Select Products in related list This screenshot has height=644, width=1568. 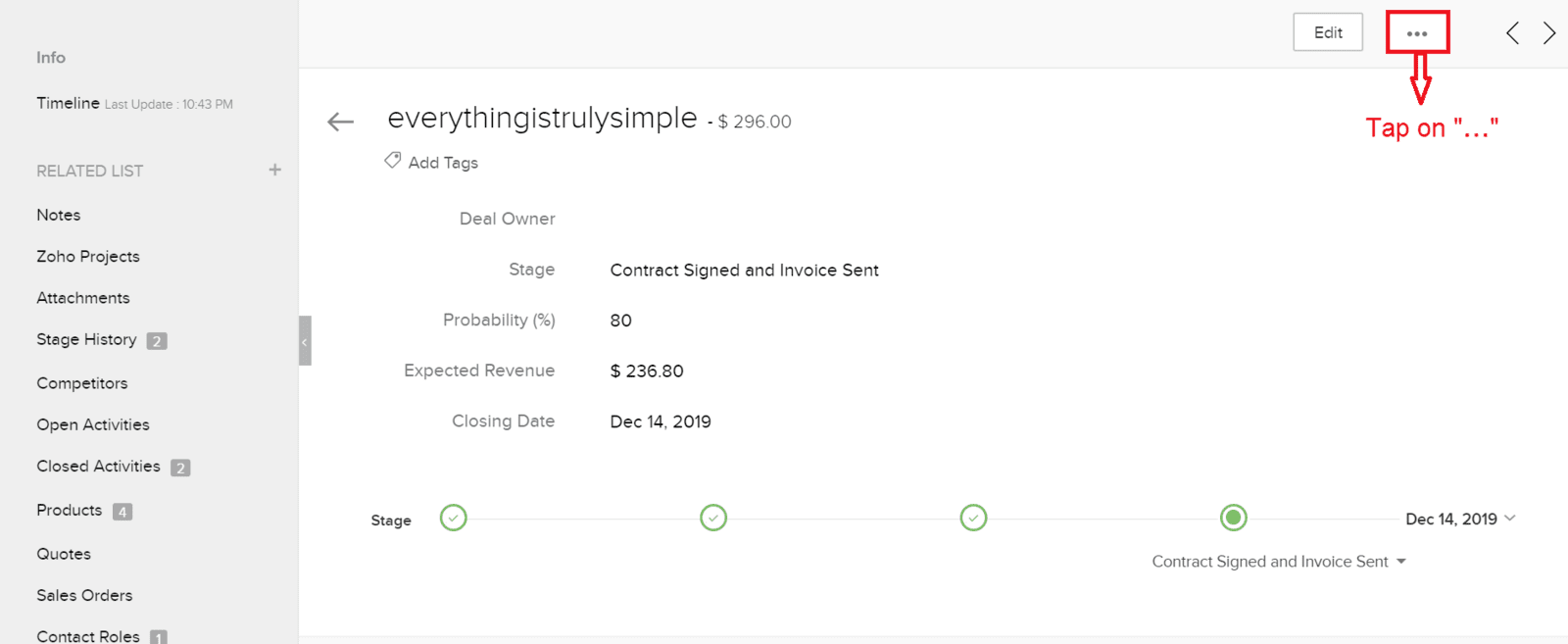click(x=69, y=510)
